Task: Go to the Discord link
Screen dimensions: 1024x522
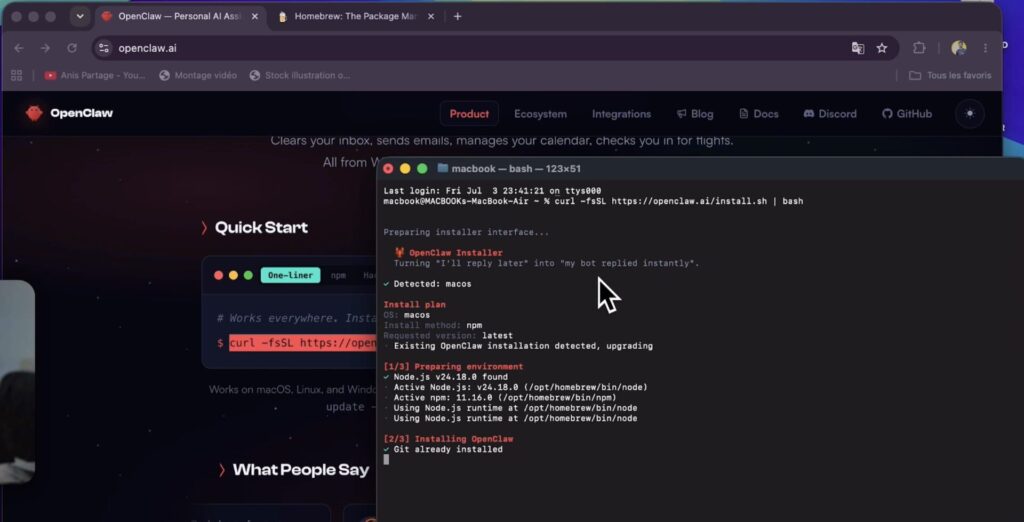Action: point(829,114)
